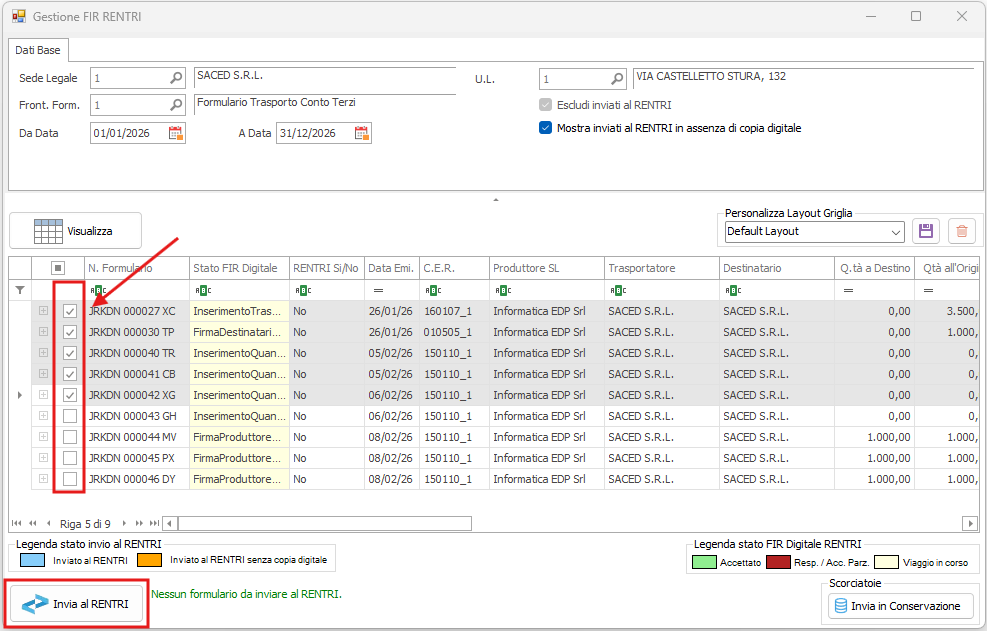Click the filter funnel icon in the grid
This screenshot has height=631, width=987.
pyautogui.click(x=20, y=290)
